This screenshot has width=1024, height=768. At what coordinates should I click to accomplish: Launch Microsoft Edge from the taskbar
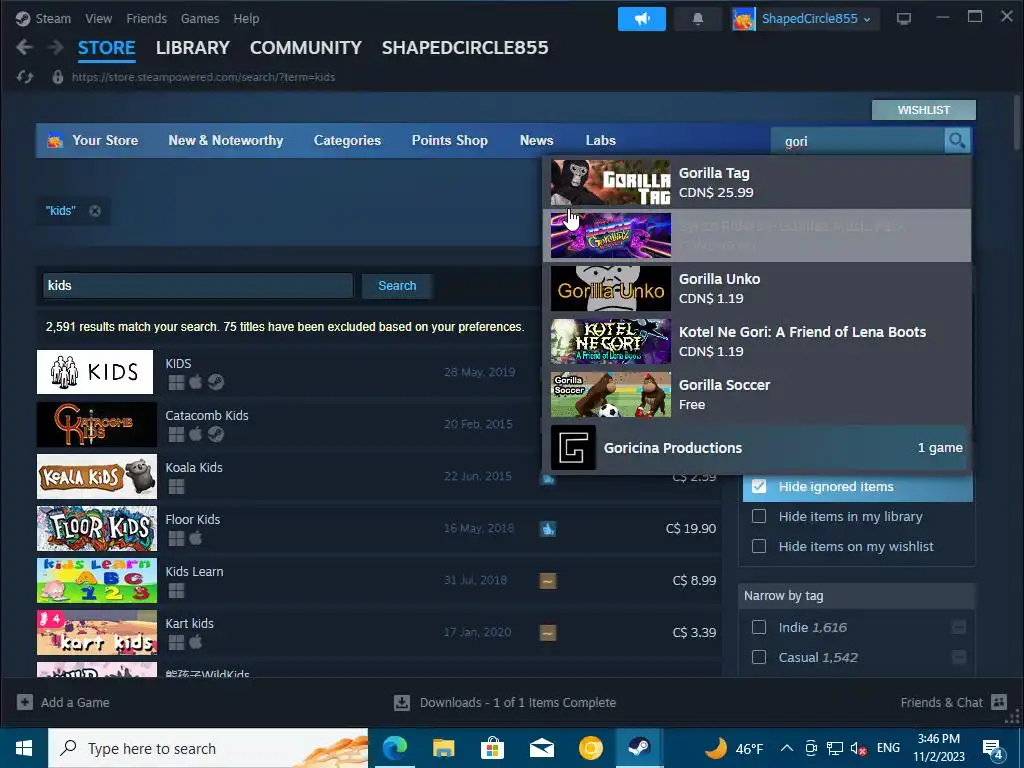[394, 748]
